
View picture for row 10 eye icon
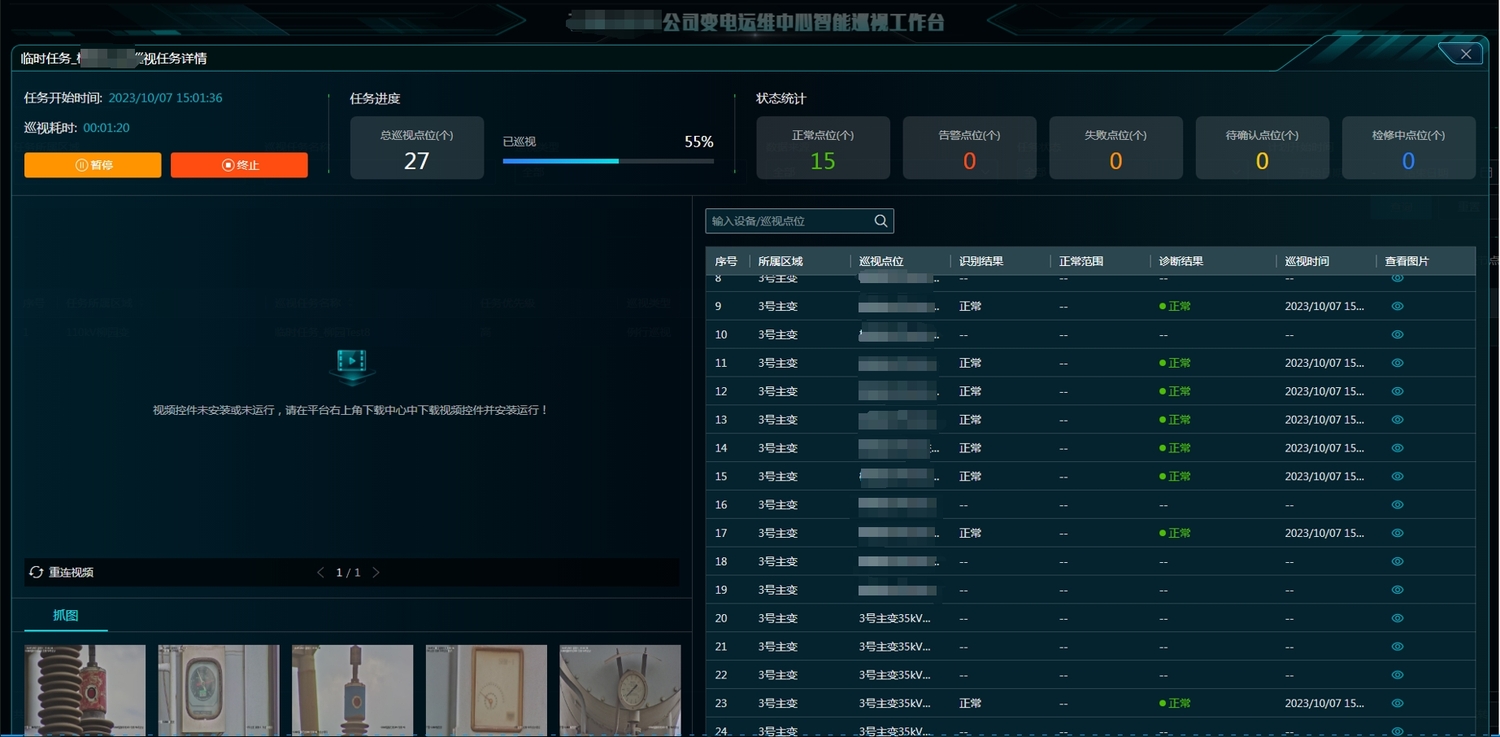(1398, 334)
